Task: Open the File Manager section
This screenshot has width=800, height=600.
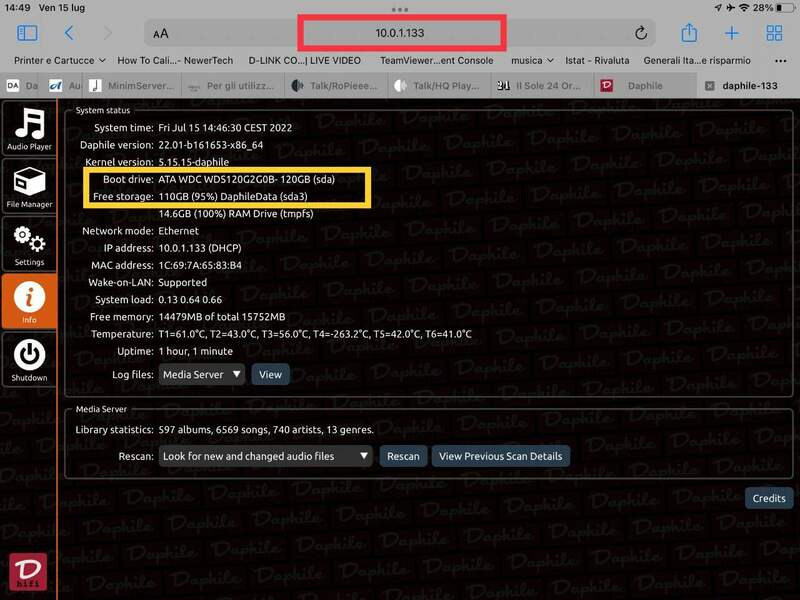Action: (x=29, y=186)
